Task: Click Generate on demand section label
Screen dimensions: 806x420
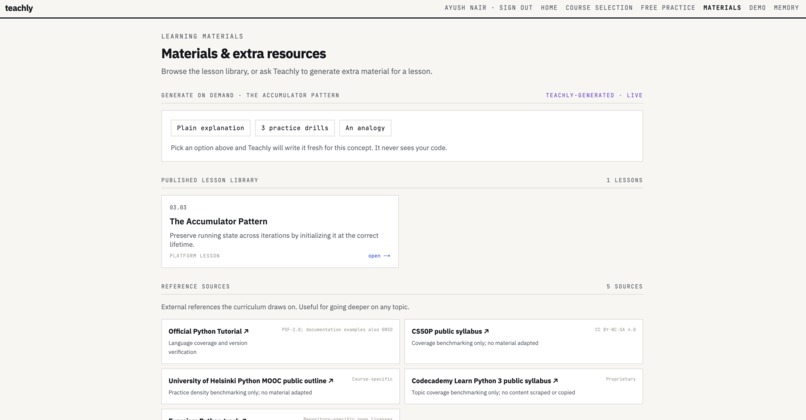Action: 250,96
